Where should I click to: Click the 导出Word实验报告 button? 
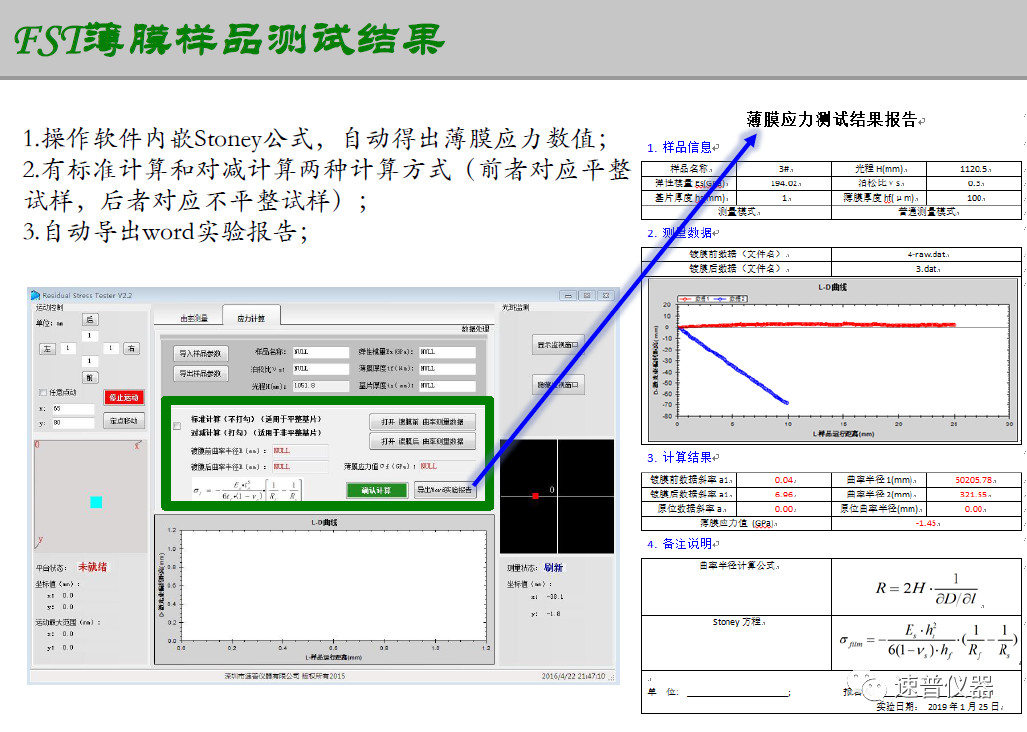pyautogui.click(x=445, y=490)
